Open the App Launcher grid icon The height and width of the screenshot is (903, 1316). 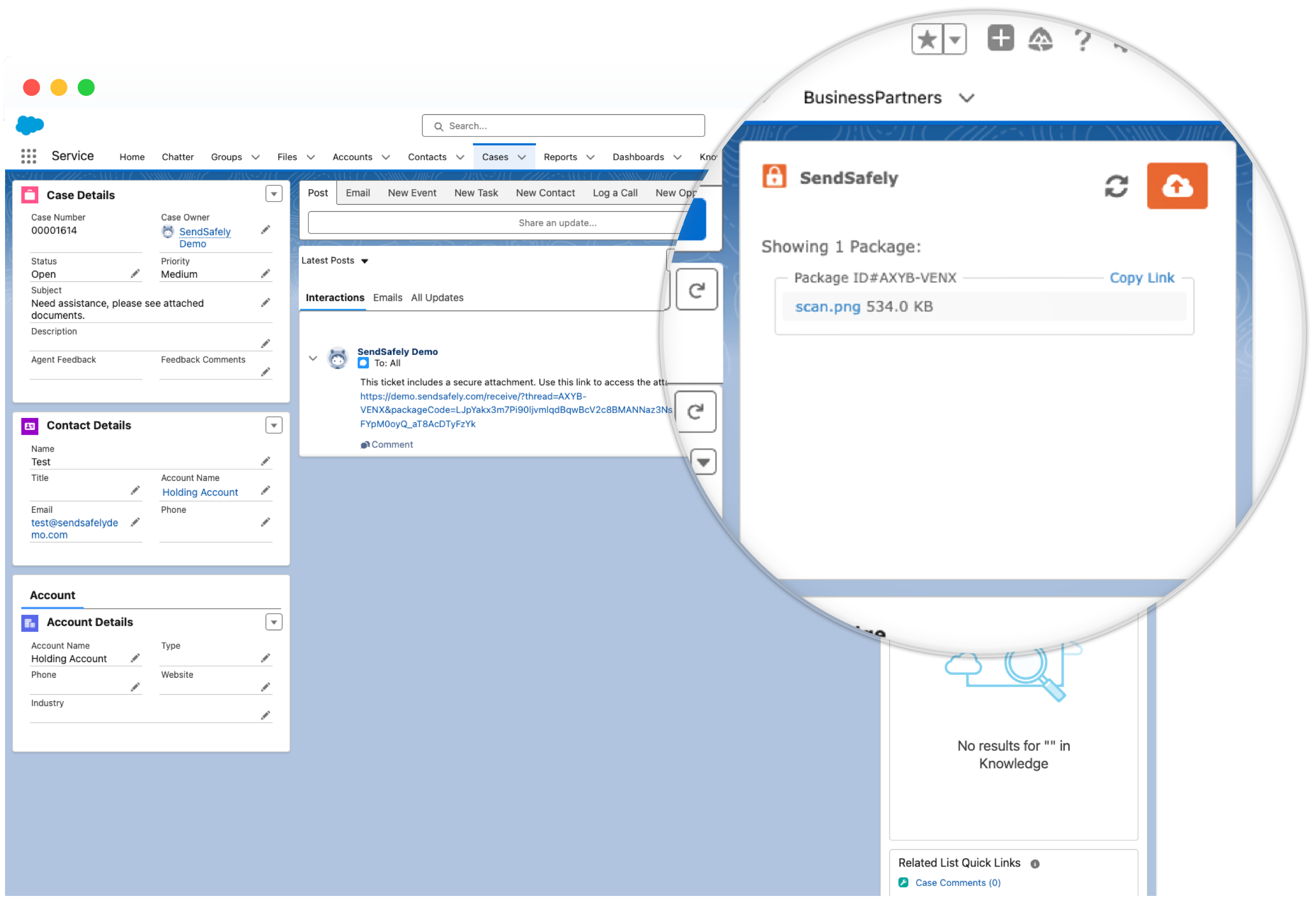click(x=28, y=157)
